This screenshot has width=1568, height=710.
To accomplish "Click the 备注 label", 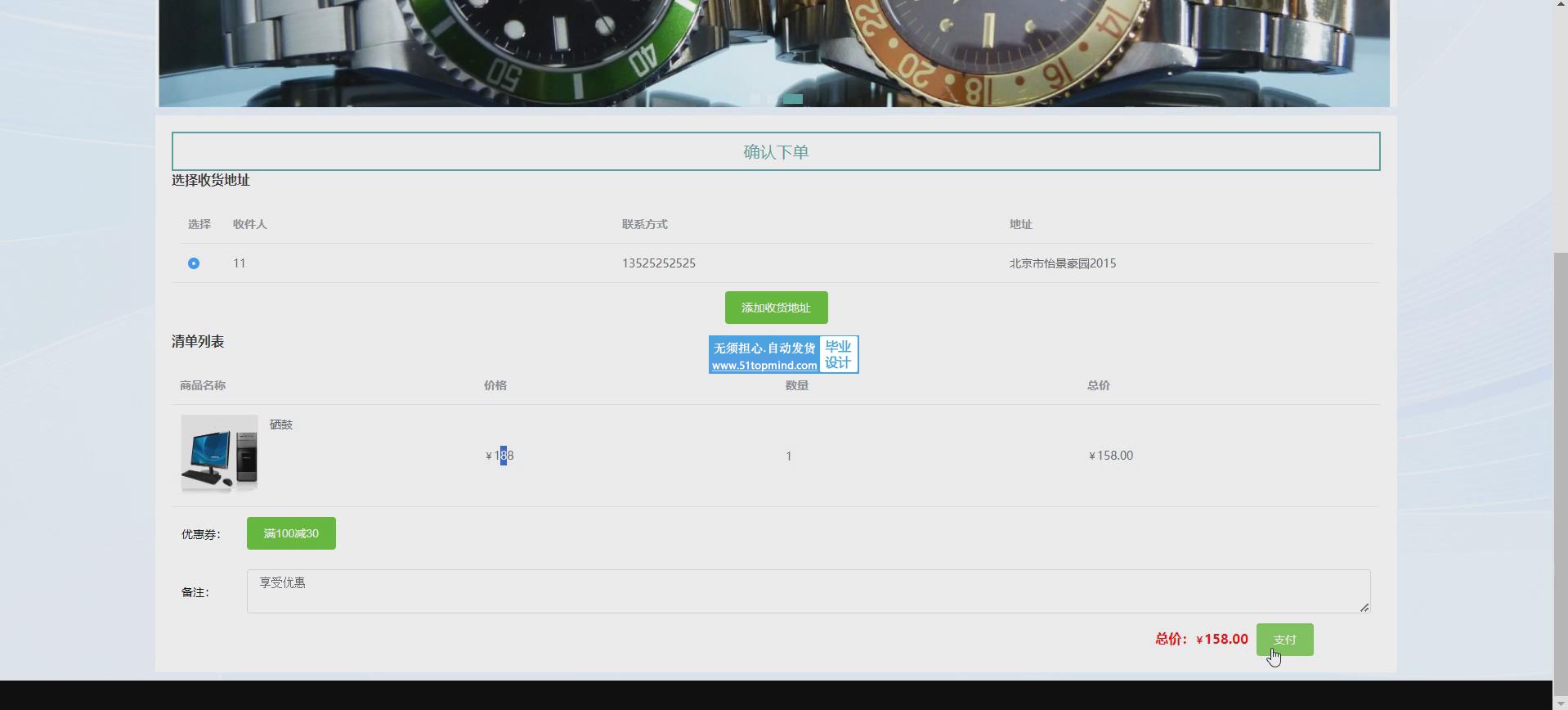I will [x=195, y=592].
